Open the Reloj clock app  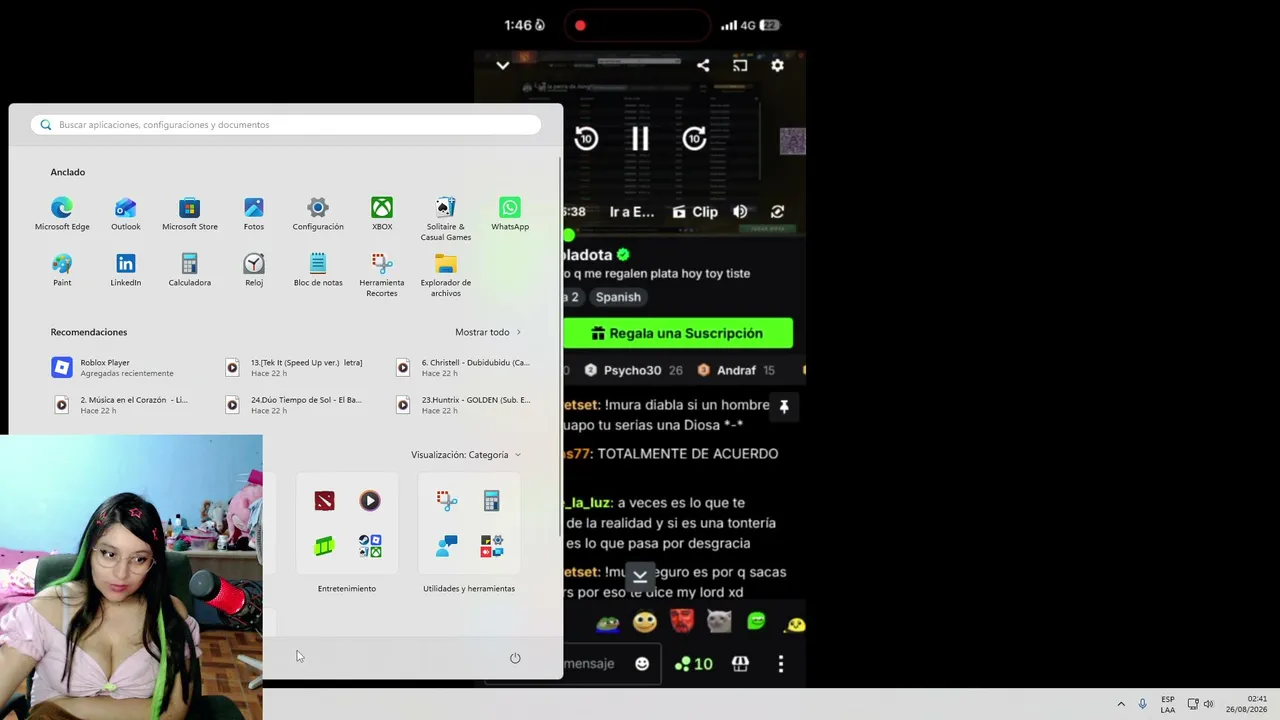[254, 270]
